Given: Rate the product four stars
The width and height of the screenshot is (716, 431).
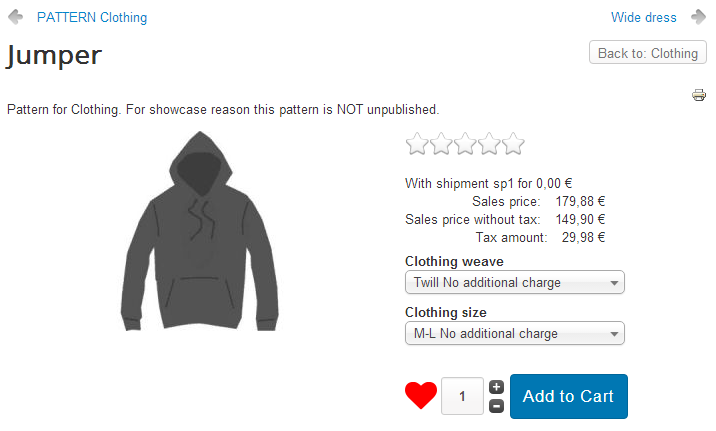Looking at the screenshot, I should tap(489, 144).
